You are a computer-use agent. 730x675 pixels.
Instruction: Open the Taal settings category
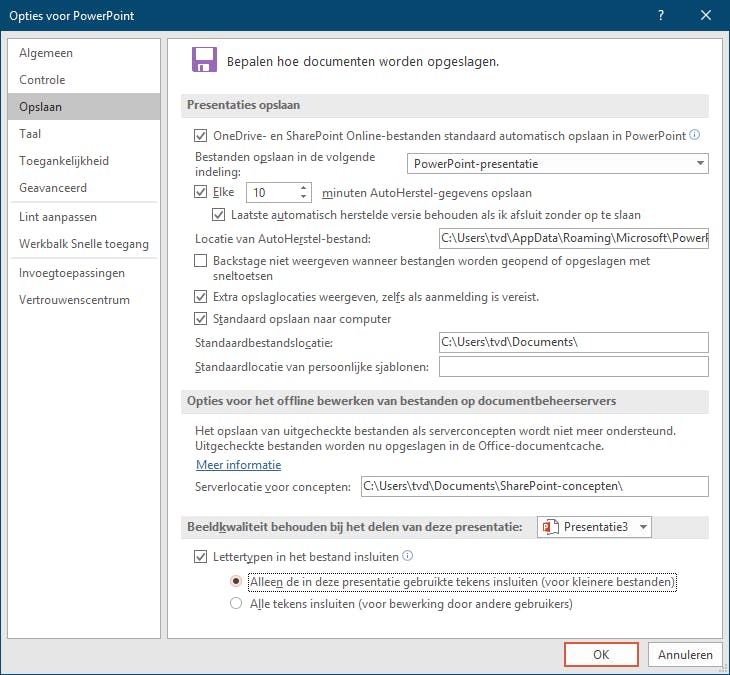(84, 134)
